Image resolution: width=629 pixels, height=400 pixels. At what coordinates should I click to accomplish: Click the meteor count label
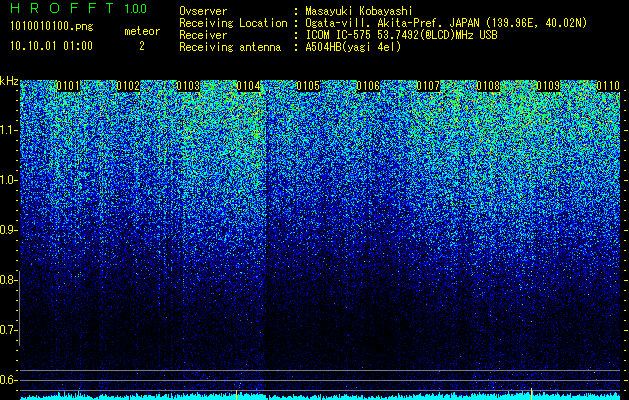click(142, 31)
